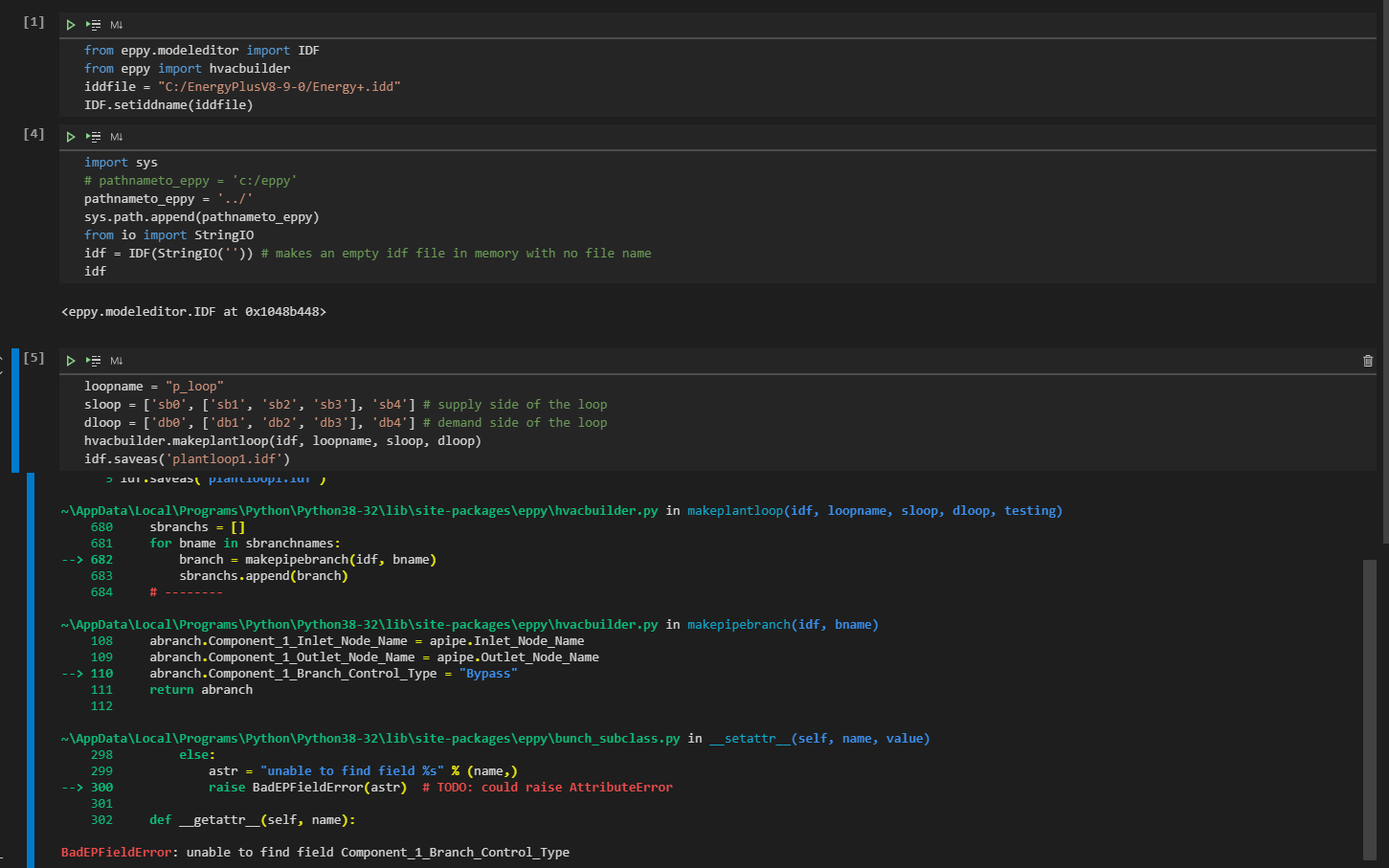The image size is (1389, 868).
Task: Convert cell [5] to Markdown
Action: tap(116, 360)
